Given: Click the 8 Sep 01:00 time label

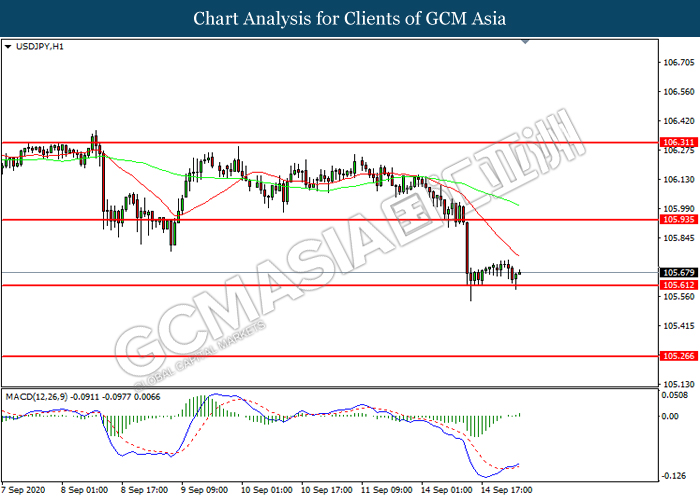Looking at the screenshot, I should [84, 490].
